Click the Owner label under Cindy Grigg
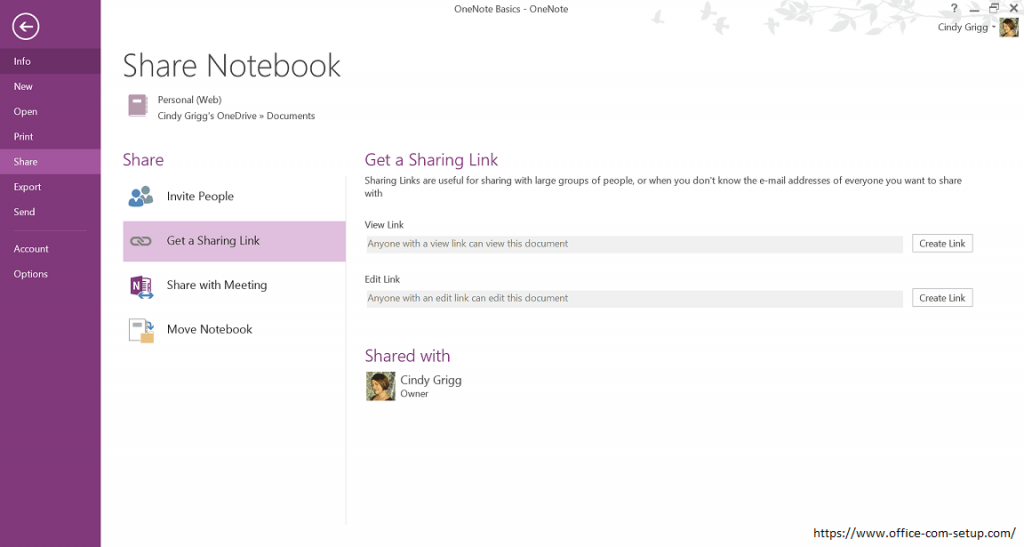The width and height of the screenshot is (1024, 547). point(414,394)
